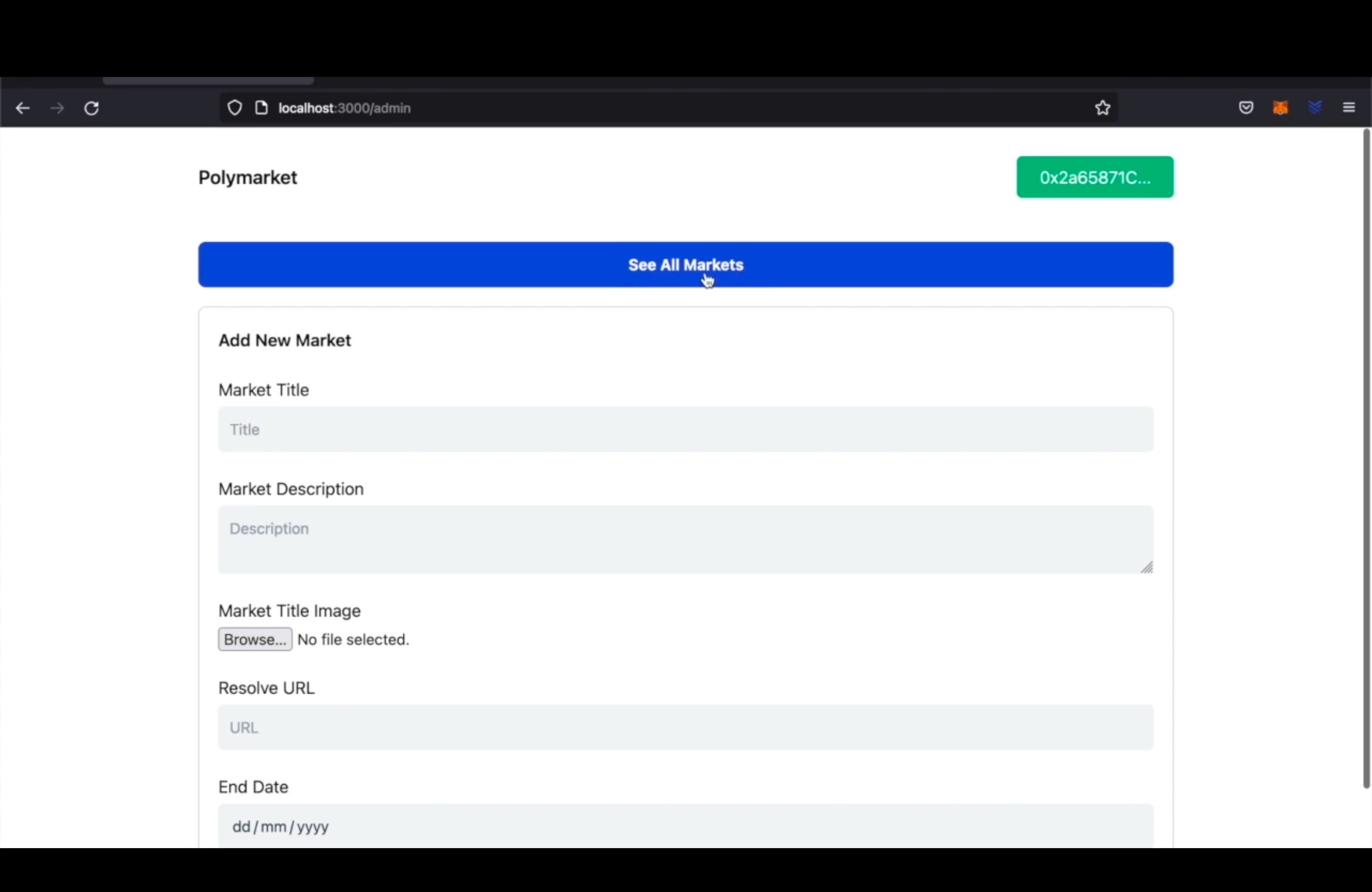Click the 'Market Title' label
Viewport: 1372px width, 892px height.
(x=264, y=390)
